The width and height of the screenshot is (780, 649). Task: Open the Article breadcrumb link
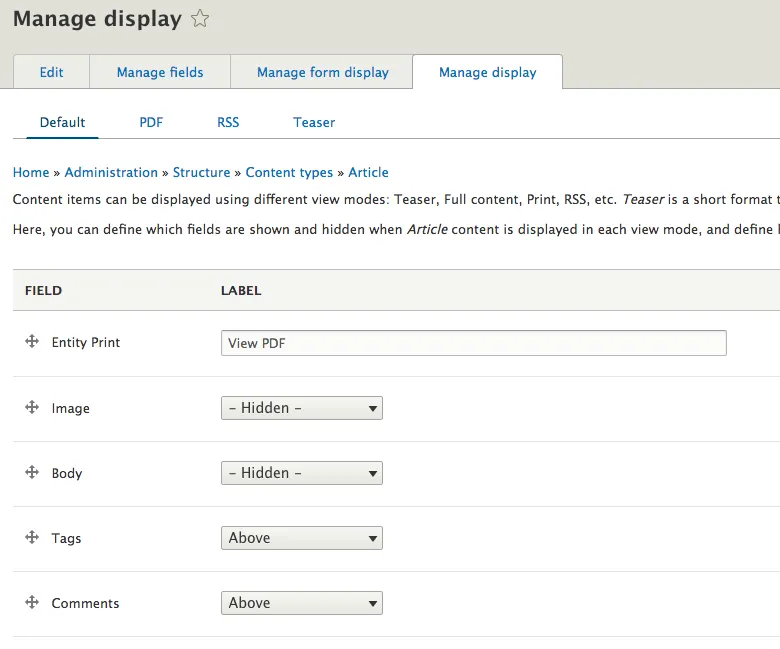click(368, 172)
